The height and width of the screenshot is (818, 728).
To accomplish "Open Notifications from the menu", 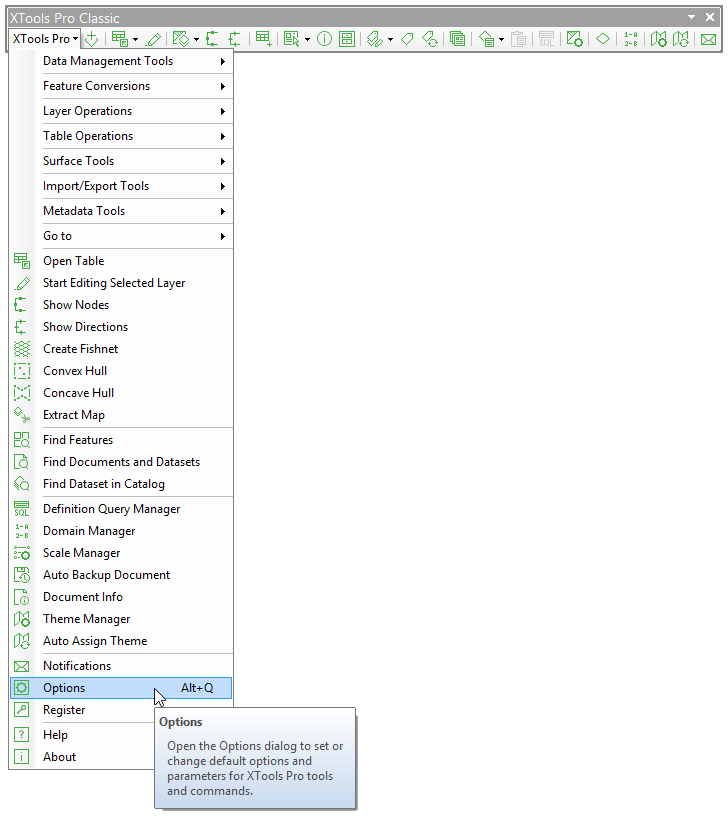I will (x=121, y=666).
